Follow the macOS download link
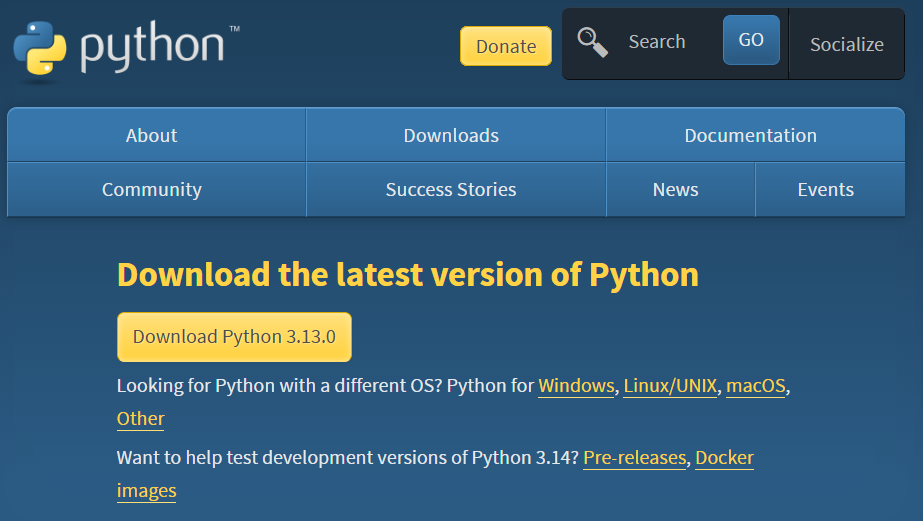Screen dimensions: 923x521 coord(756,385)
